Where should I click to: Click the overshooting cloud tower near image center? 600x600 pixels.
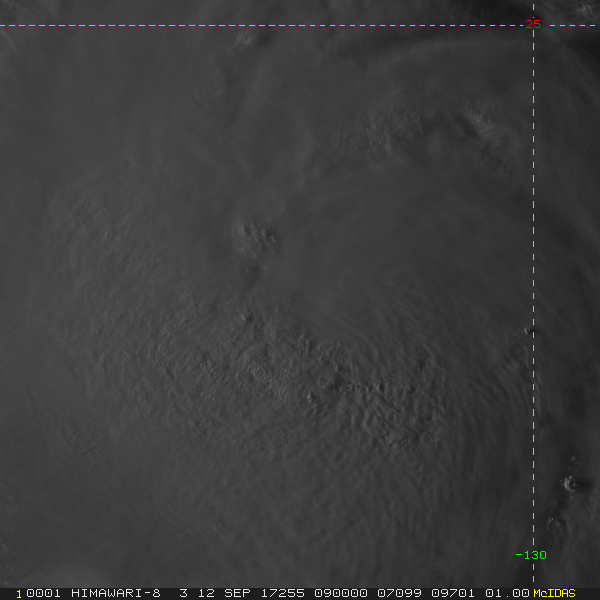(x=254, y=234)
